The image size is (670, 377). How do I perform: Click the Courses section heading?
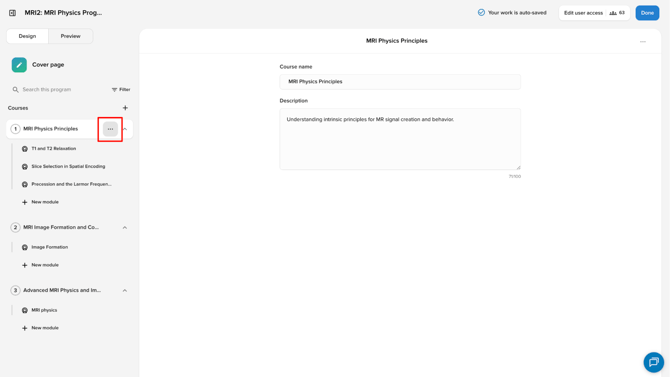pos(18,108)
